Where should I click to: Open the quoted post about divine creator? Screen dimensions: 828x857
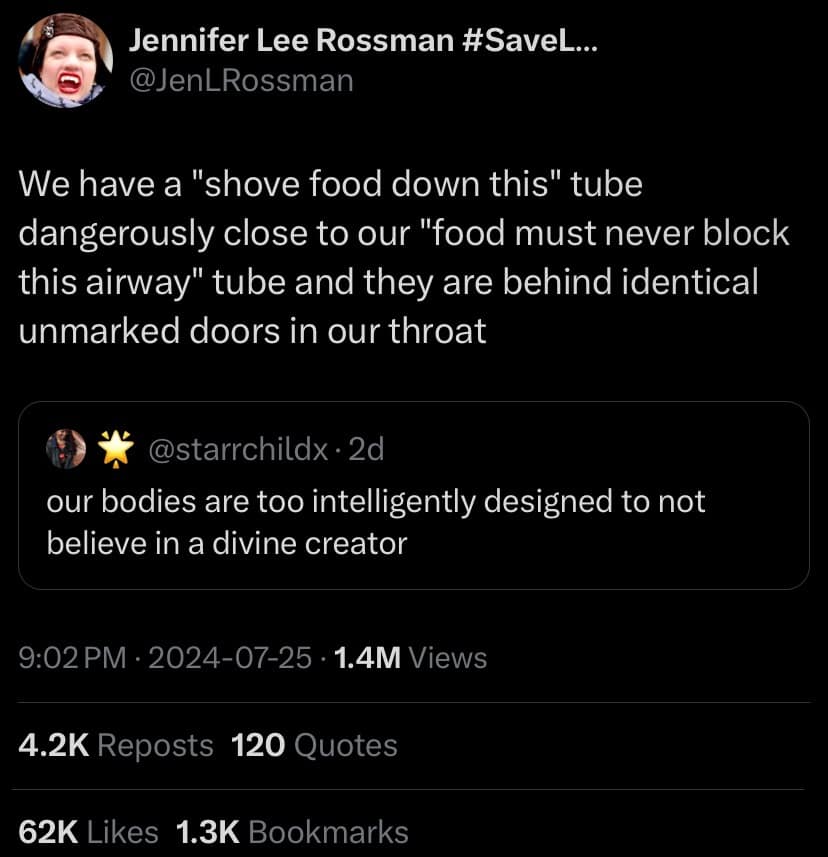click(x=412, y=520)
